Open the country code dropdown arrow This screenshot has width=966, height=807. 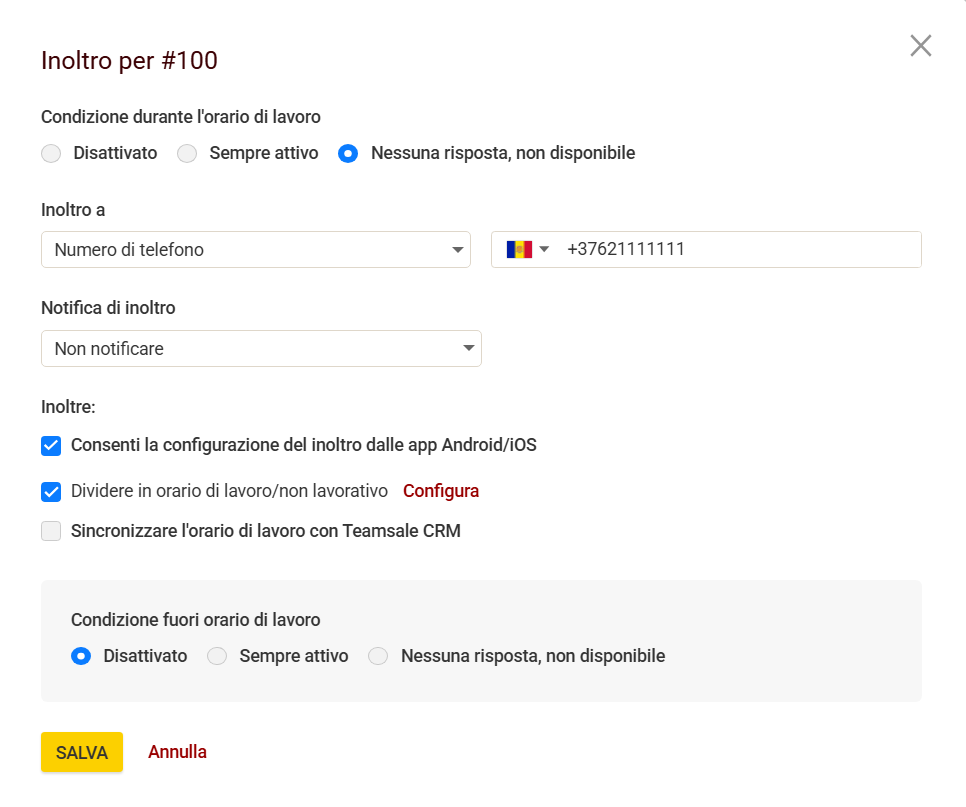pyautogui.click(x=545, y=249)
